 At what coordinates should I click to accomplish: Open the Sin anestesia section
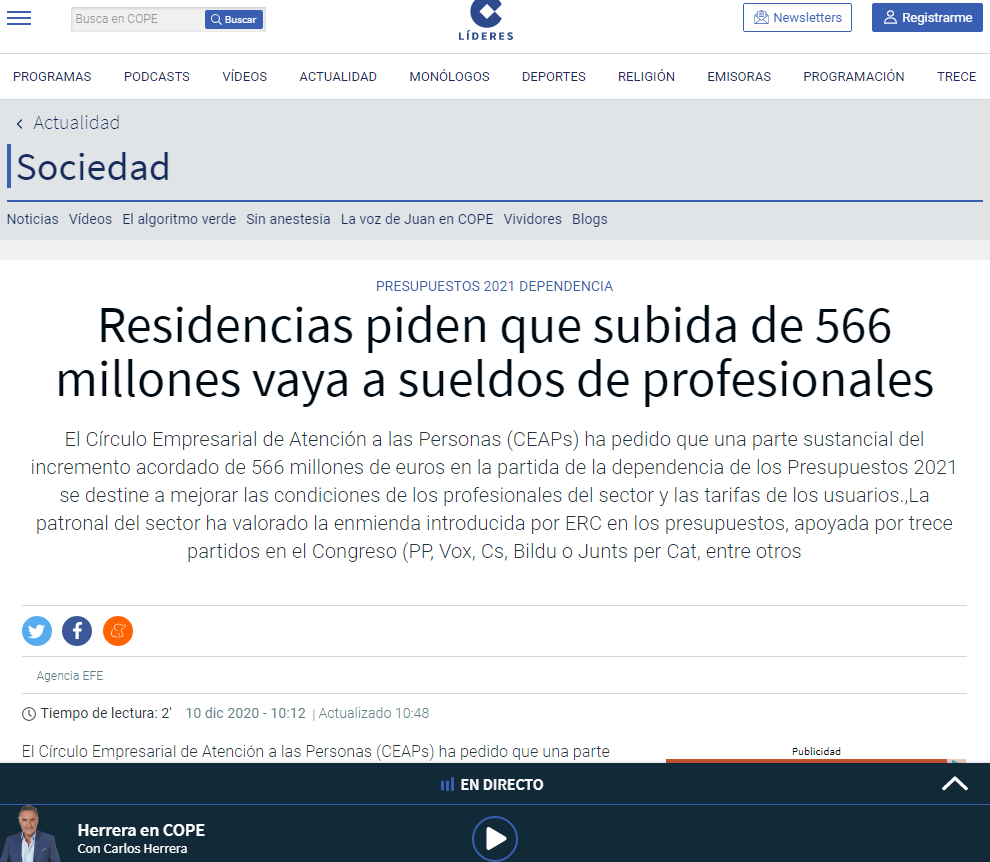coord(288,219)
